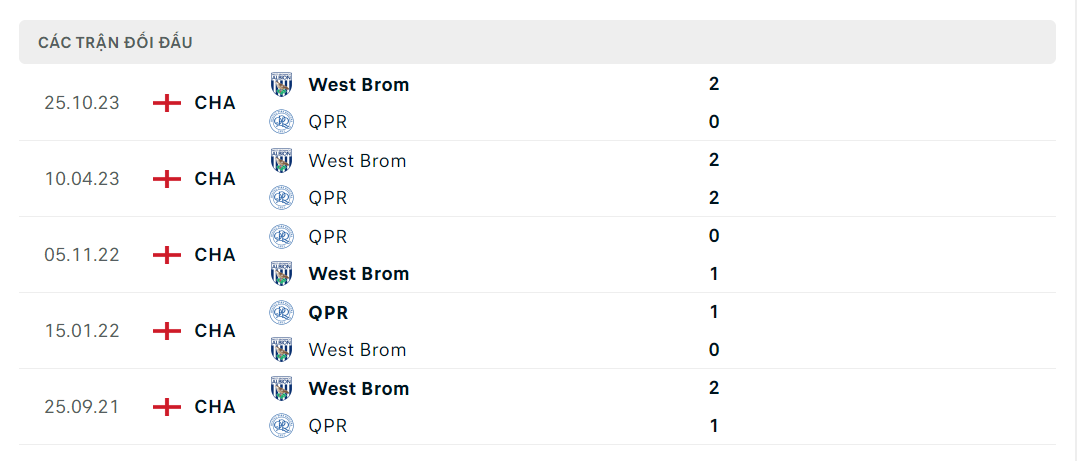Click QPR crest in 10.04.23 match
Viewport: 1077px width, 461px height.
282,198
